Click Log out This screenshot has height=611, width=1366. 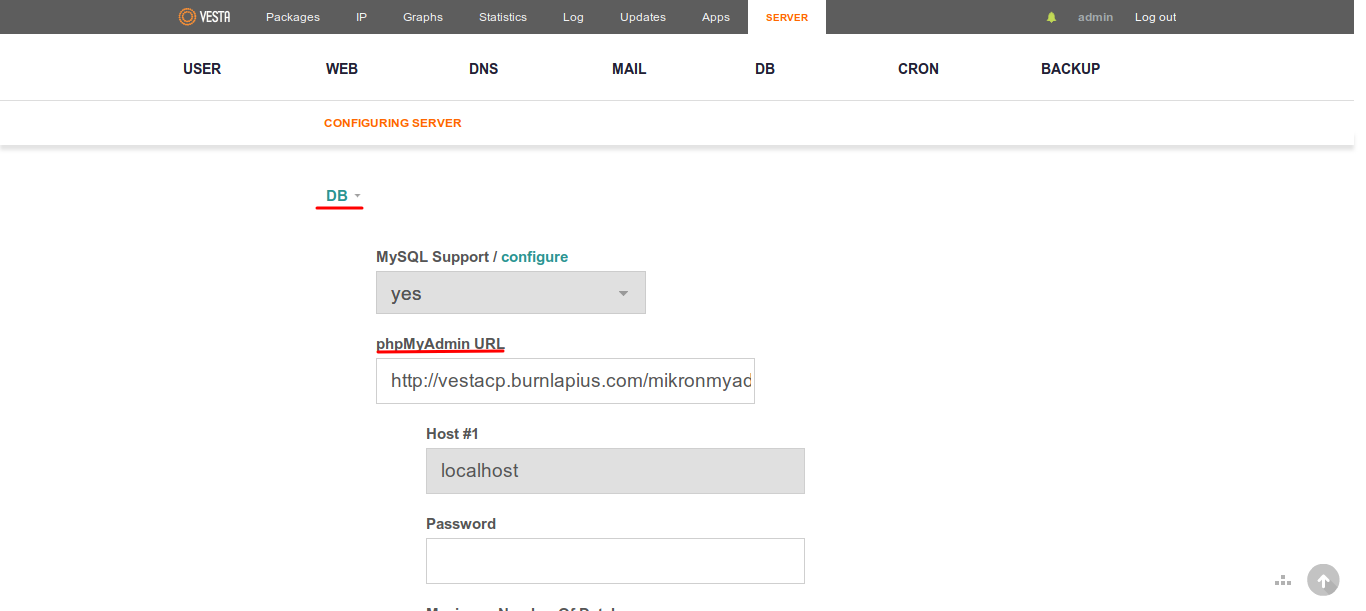1156,17
